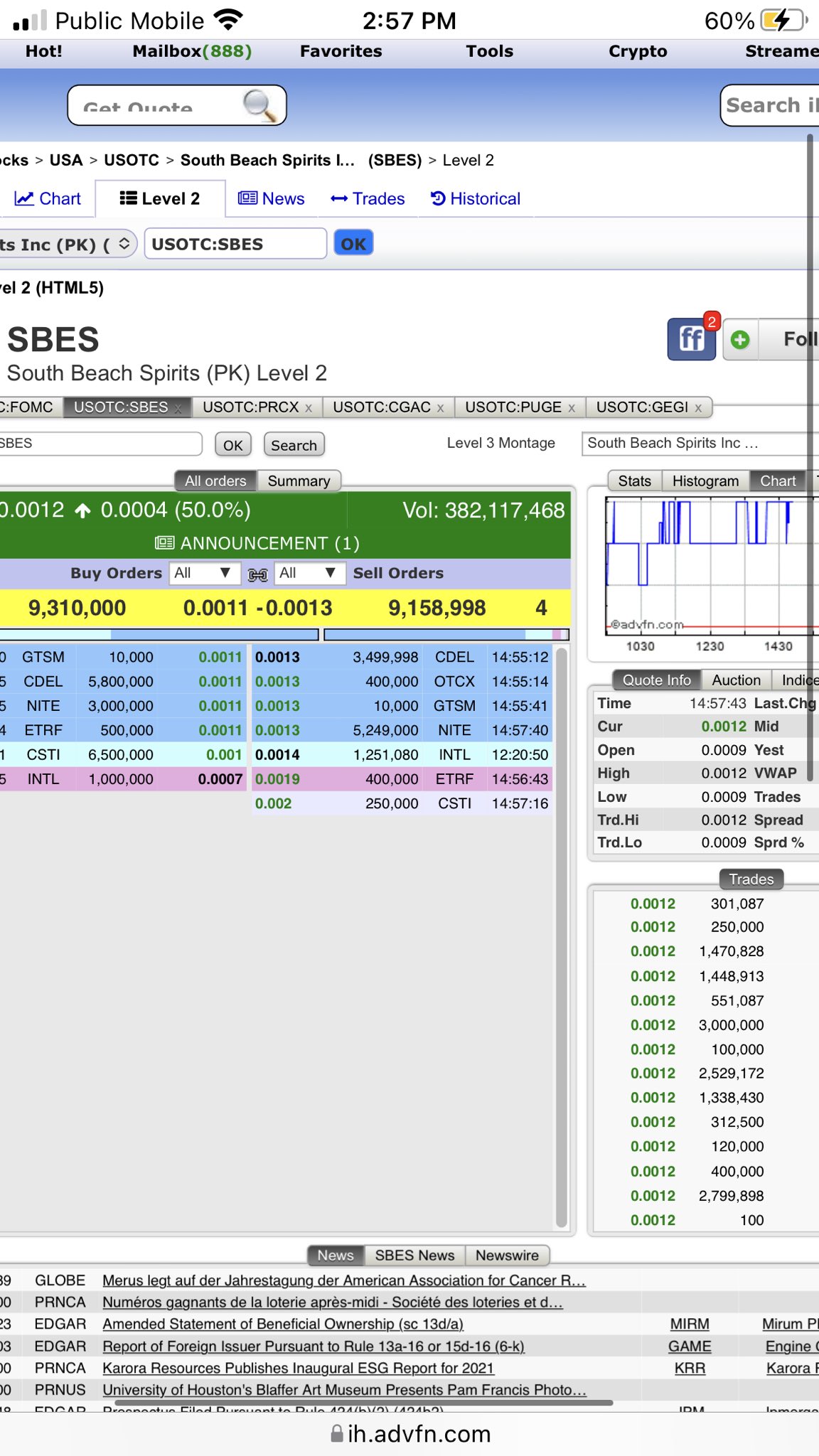Focus the USOTC:SBES symbol input field
The height and width of the screenshot is (1456, 819).
pyautogui.click(x=235, y=244)
